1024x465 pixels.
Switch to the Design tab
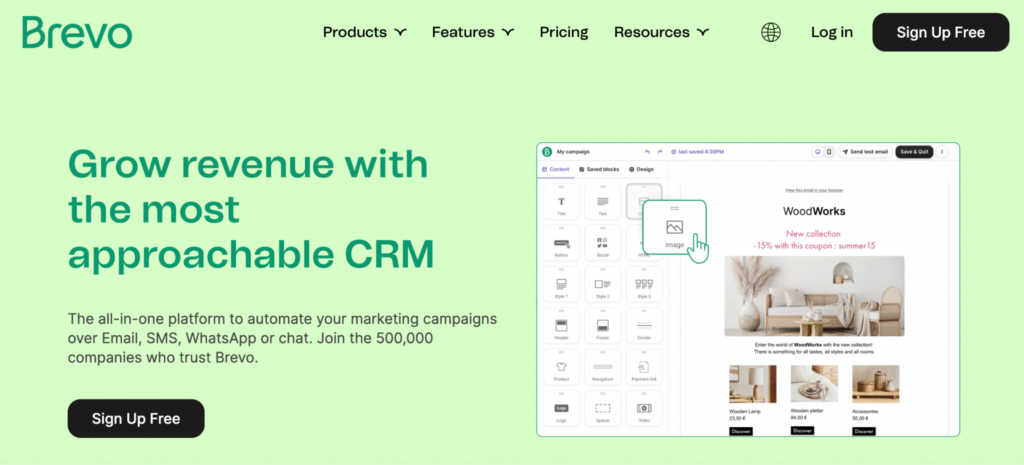[x=641, y=169]
